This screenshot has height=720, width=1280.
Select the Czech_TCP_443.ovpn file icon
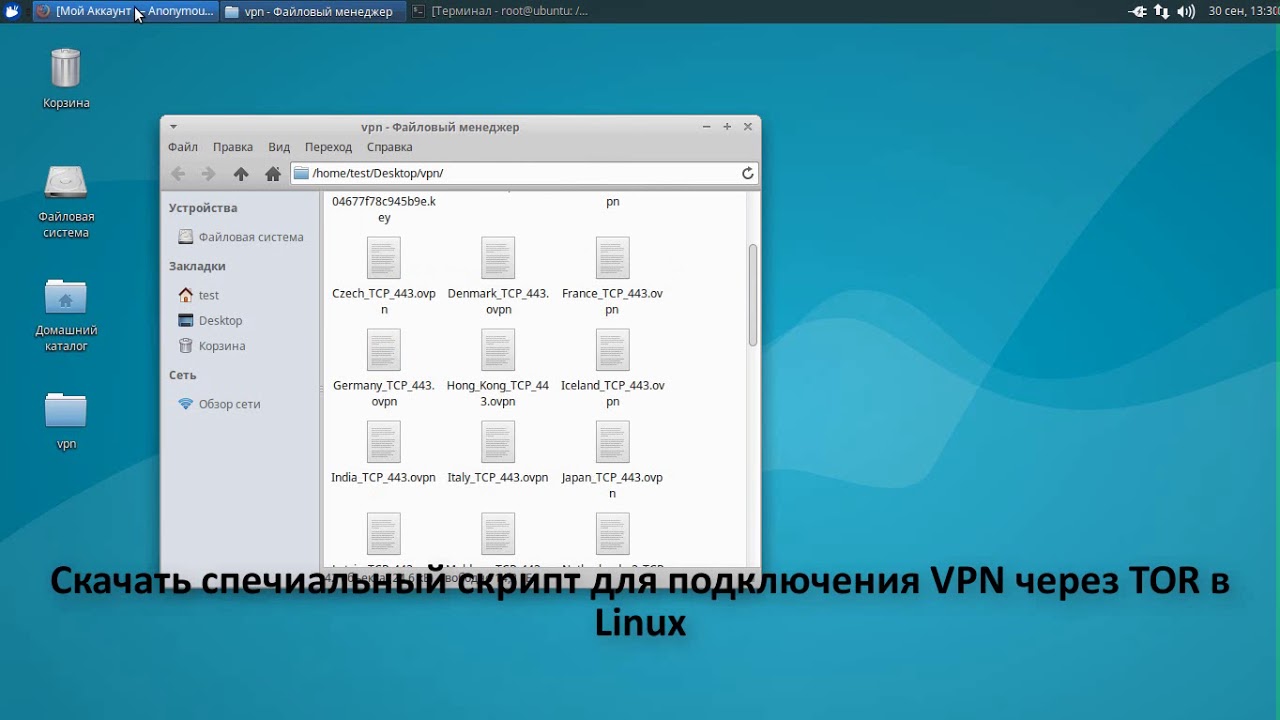384,258
